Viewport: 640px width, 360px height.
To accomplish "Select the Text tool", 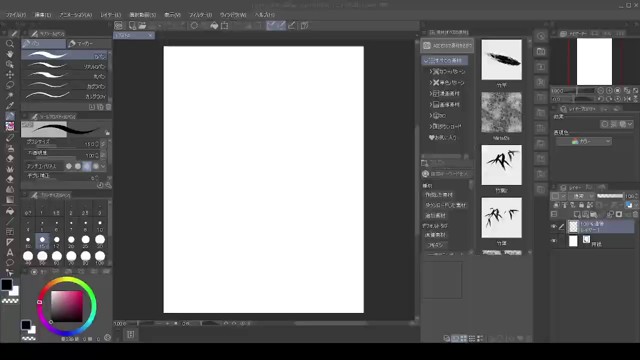I will pos(10,252).
